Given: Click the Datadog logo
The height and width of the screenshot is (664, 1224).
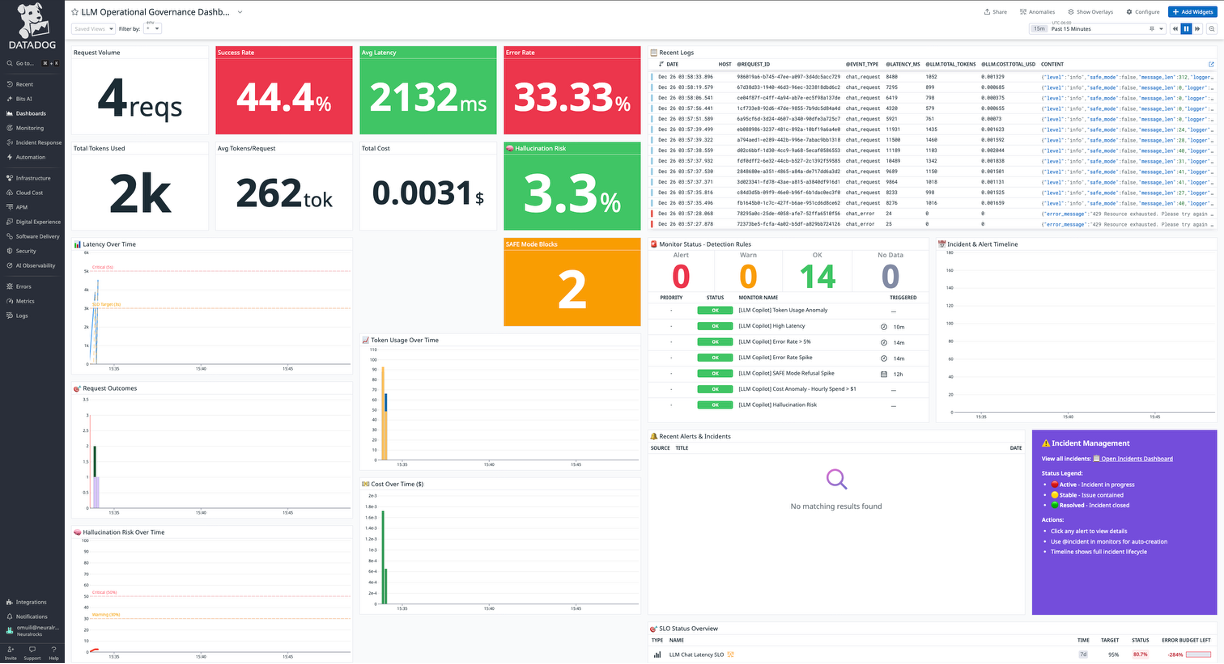Looking at the screenshot, I should tap(32, 26).
